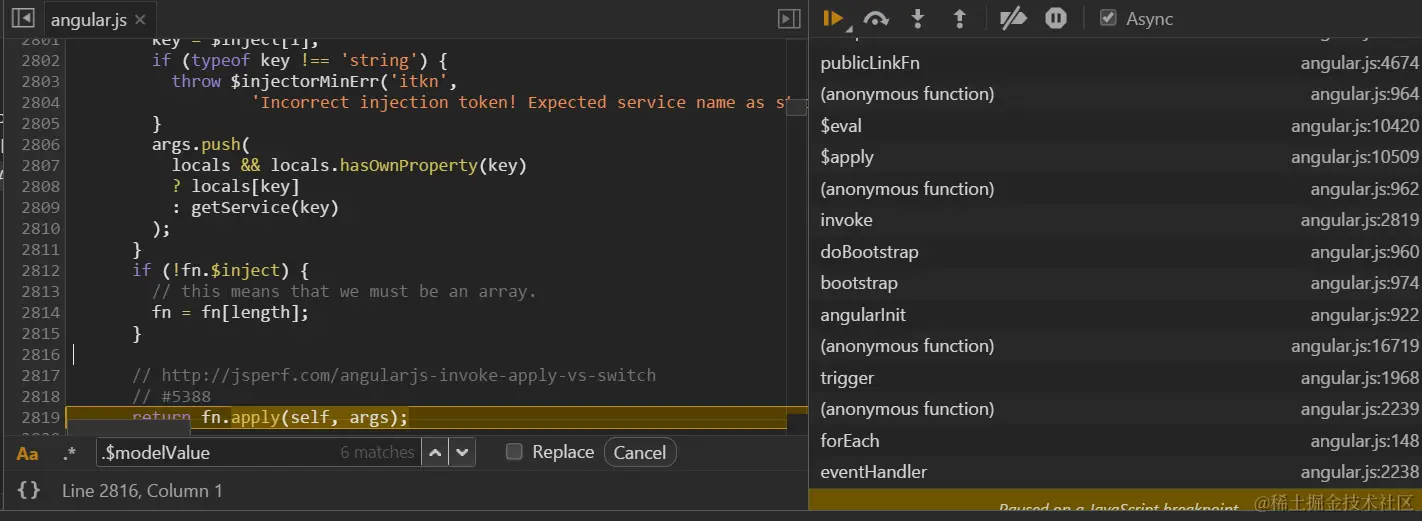Deactivate all breakpoints
This screenshot has height=521, width=1422.
point(1013,18)
